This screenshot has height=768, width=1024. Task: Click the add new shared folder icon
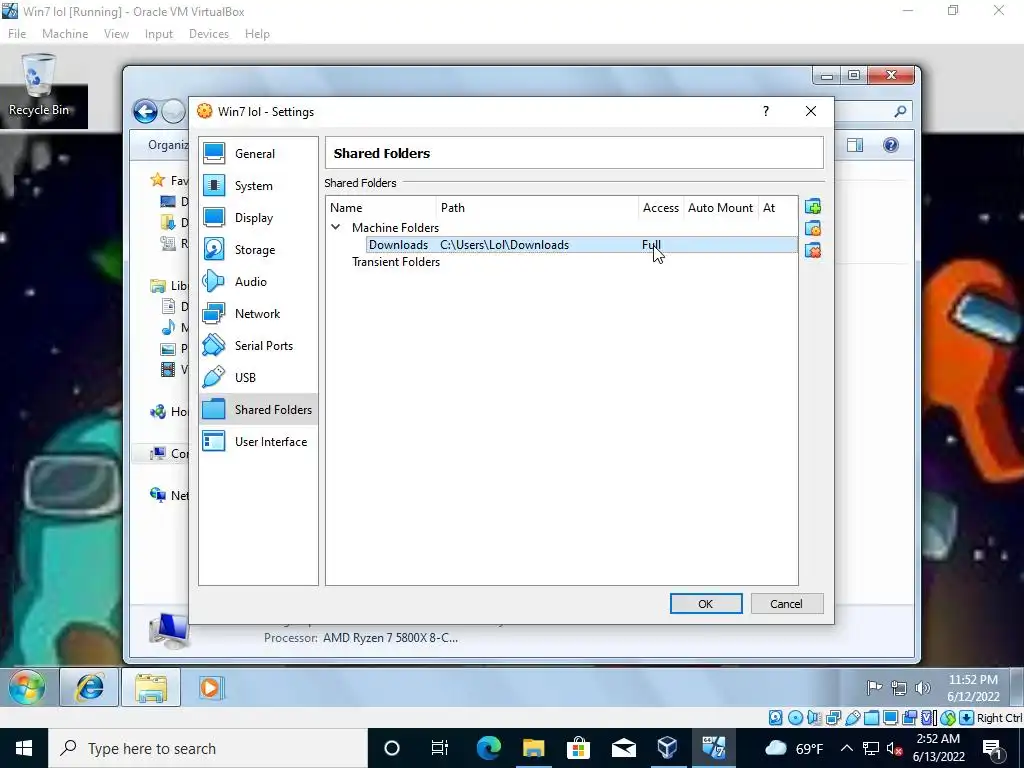pos(812,207)
